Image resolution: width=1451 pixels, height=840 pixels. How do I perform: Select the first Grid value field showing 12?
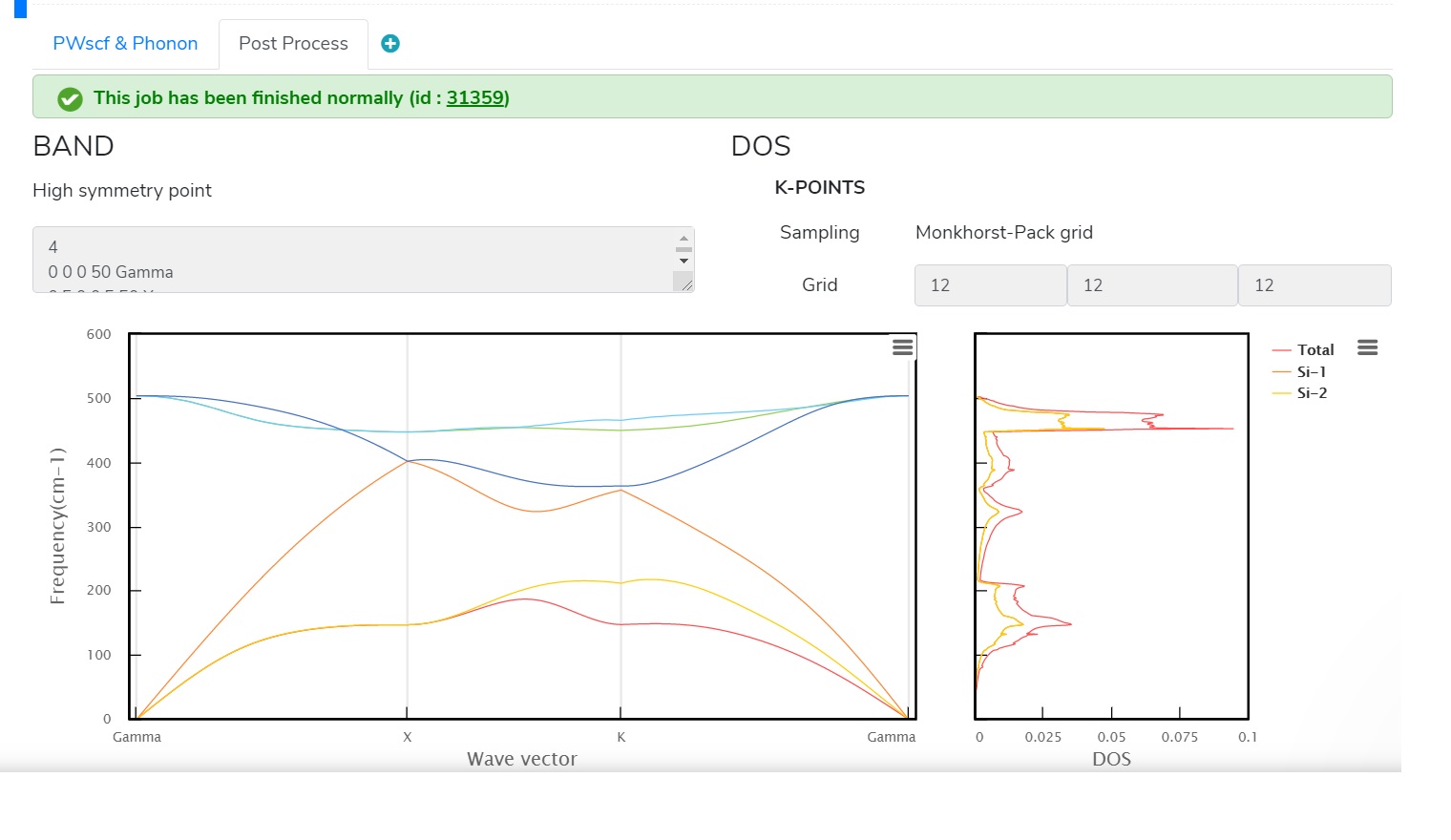(990, 284)
